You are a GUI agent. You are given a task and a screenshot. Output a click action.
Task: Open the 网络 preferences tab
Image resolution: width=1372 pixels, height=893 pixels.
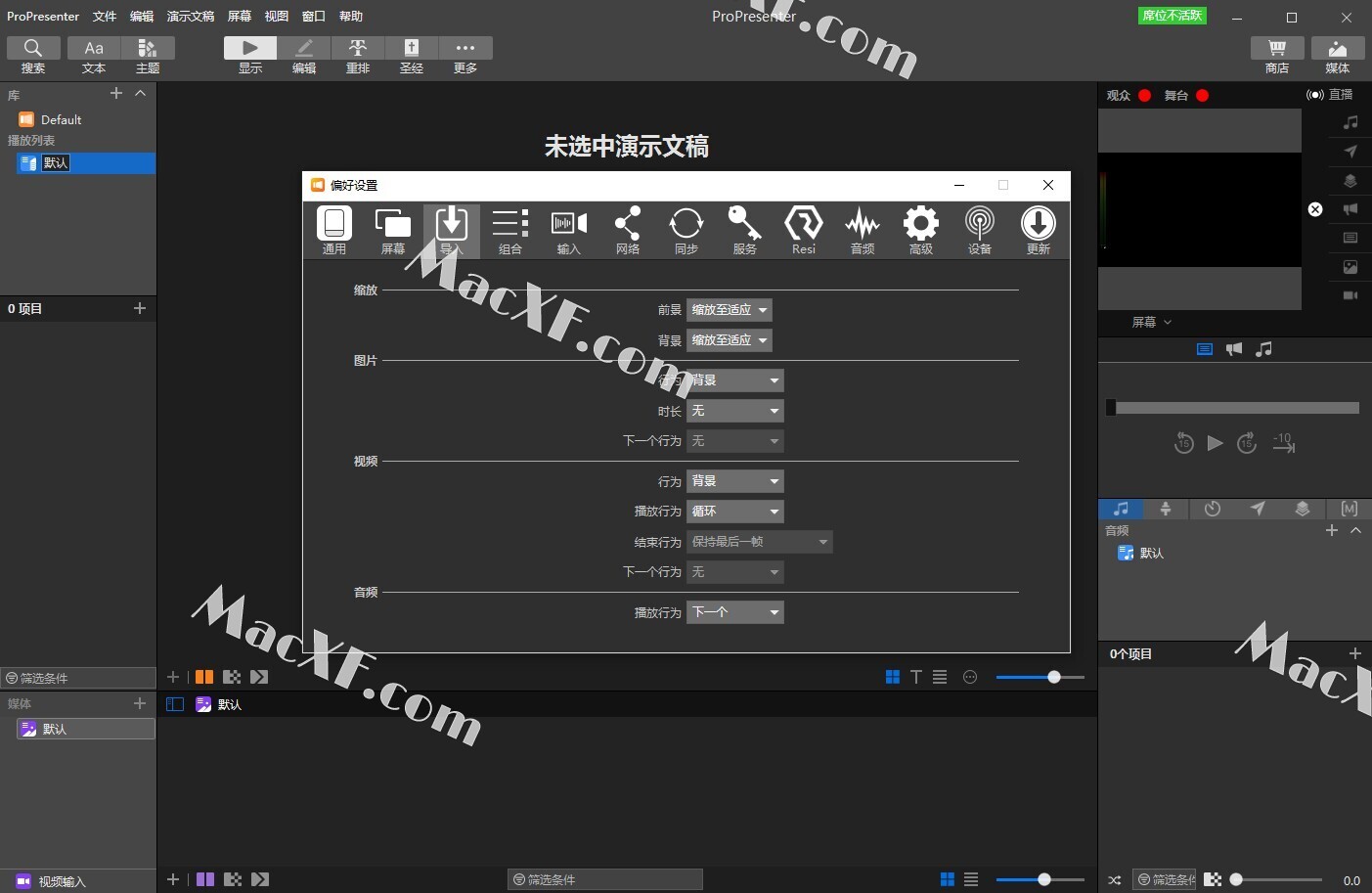(628, 231)
